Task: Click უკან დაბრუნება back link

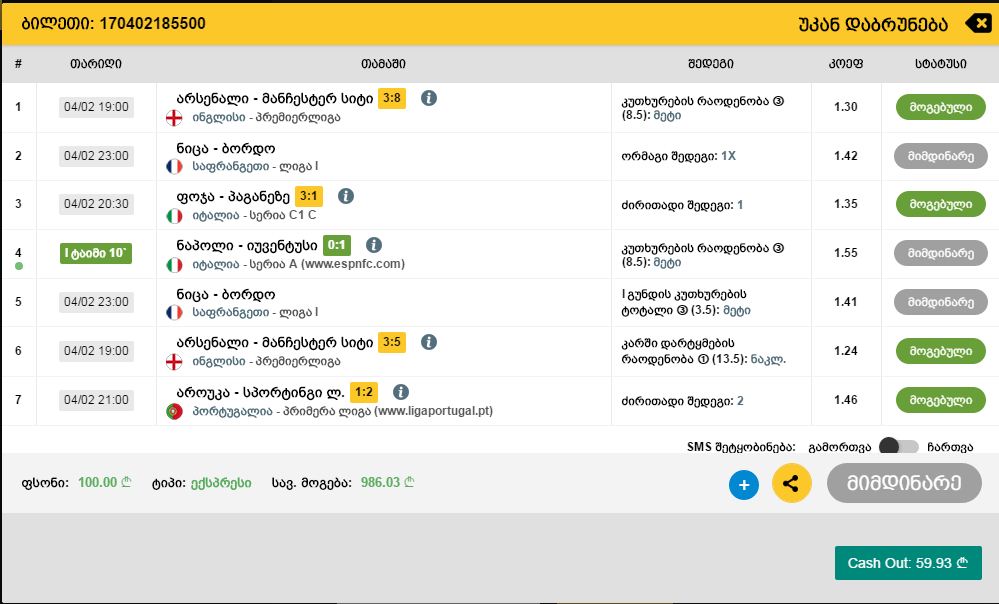Action: (873, 24)
